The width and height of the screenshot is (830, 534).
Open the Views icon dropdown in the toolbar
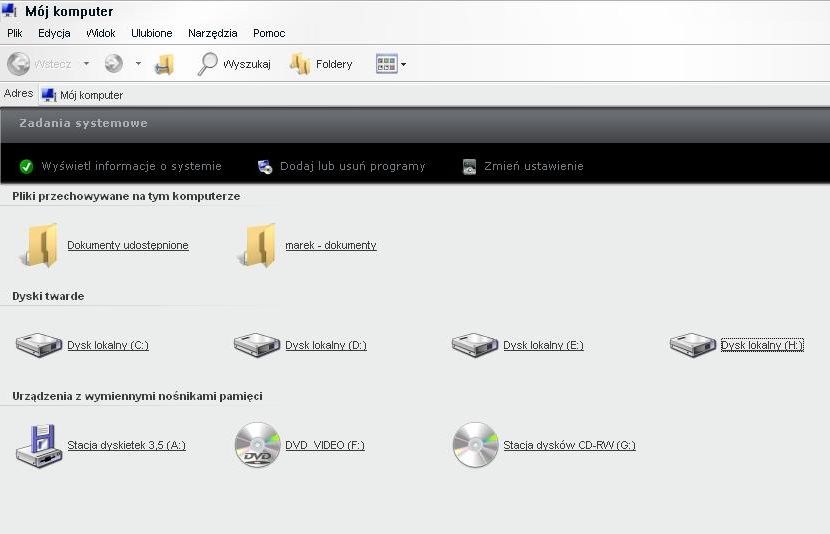coord(390,64)
